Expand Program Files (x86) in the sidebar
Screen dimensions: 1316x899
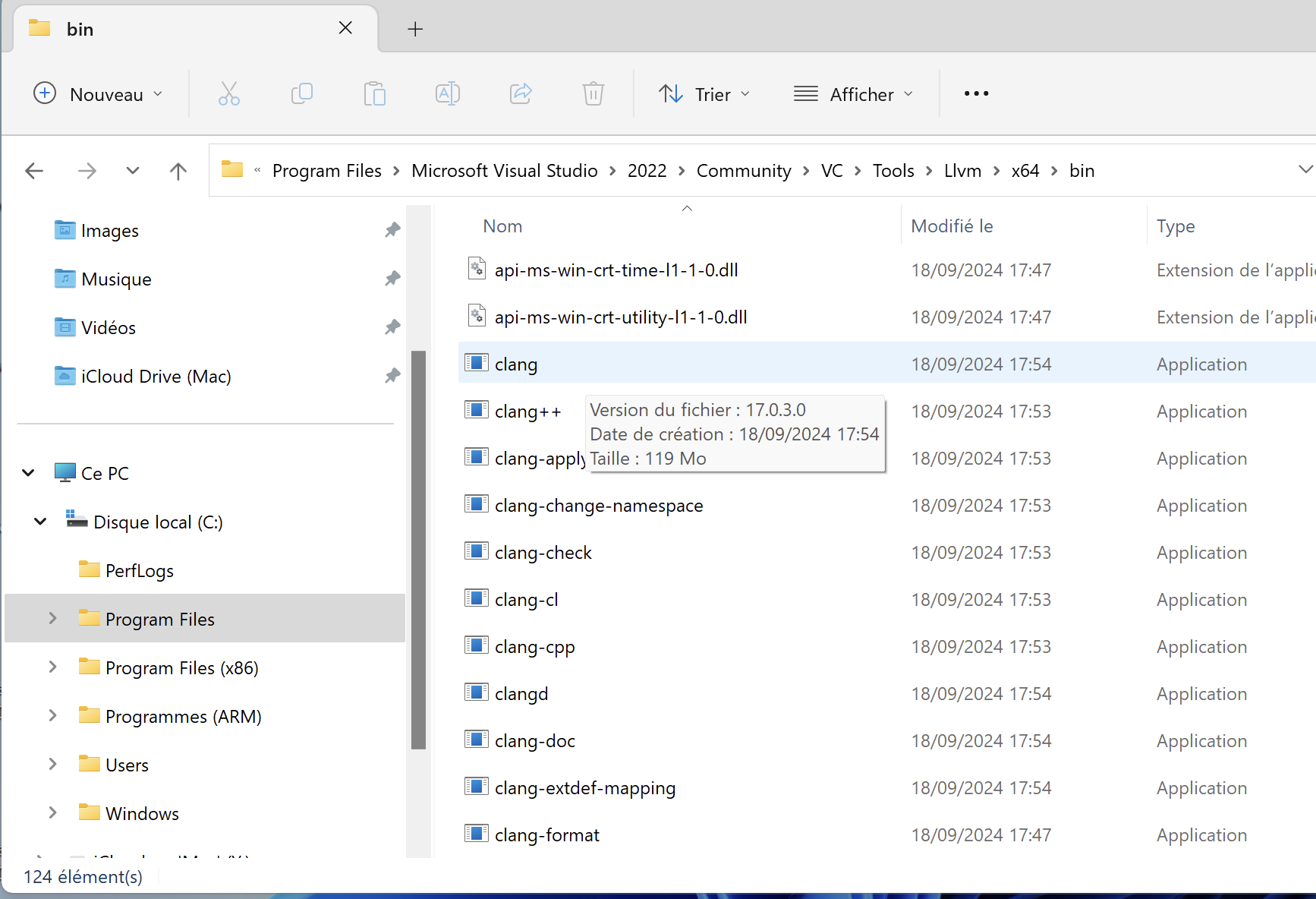[52, 667]
